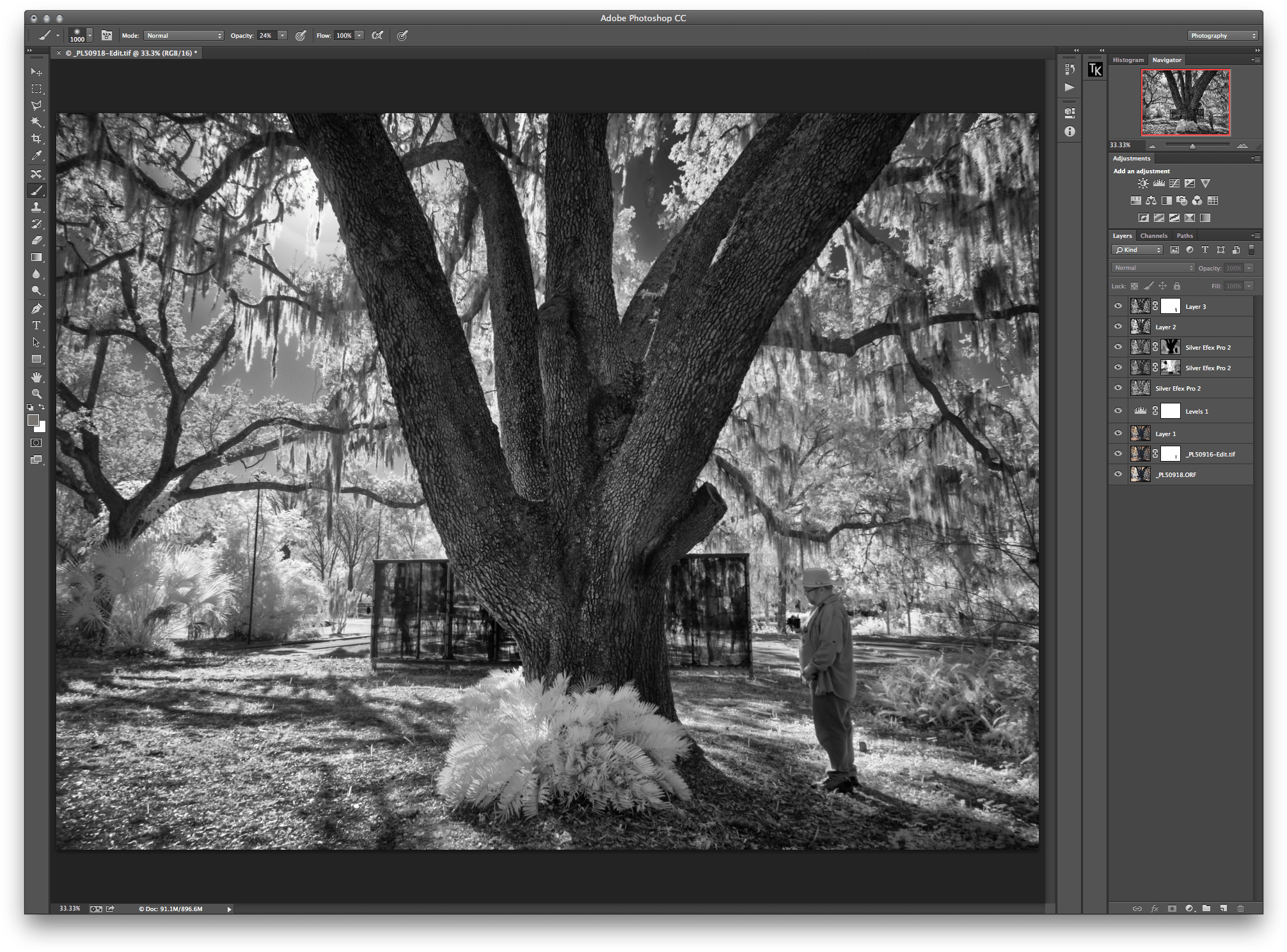
Task: Toggle visibility of Levels 1 layer
Action: pos(1118,411)
